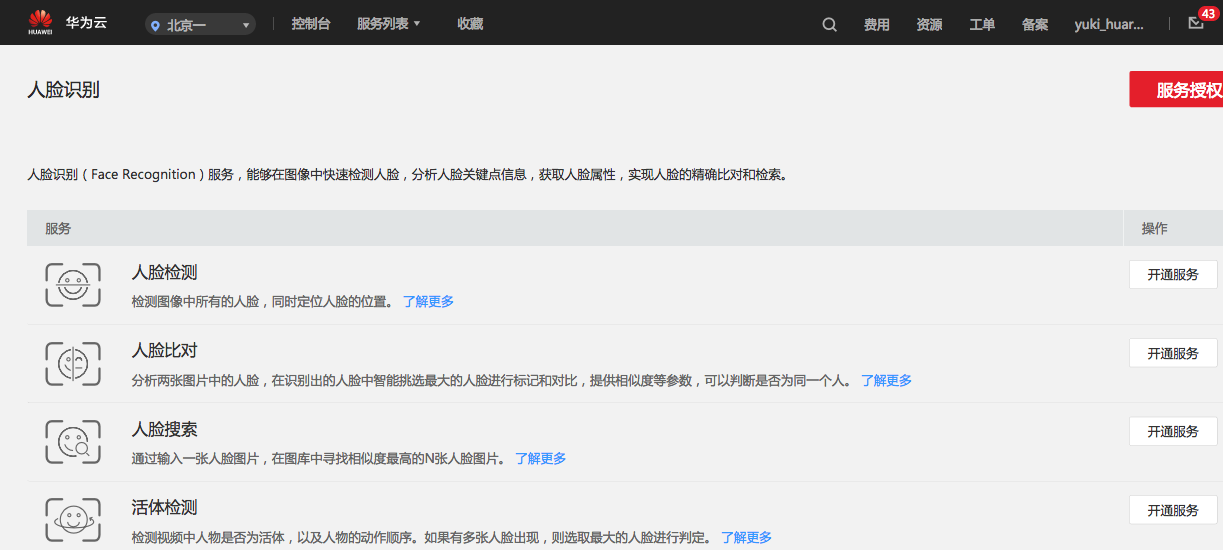The image size is (1223, 550).
Task: Click the face comparison split-face icon
Action: click(x=73, y=364)
